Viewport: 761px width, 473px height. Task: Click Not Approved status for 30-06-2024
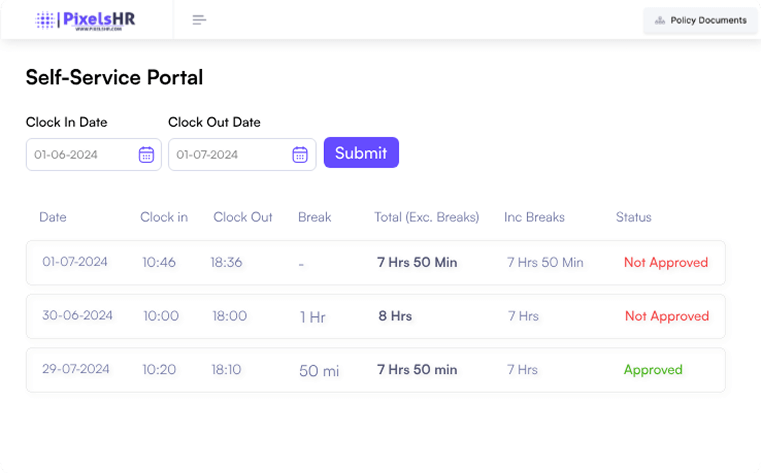[666, 316]
